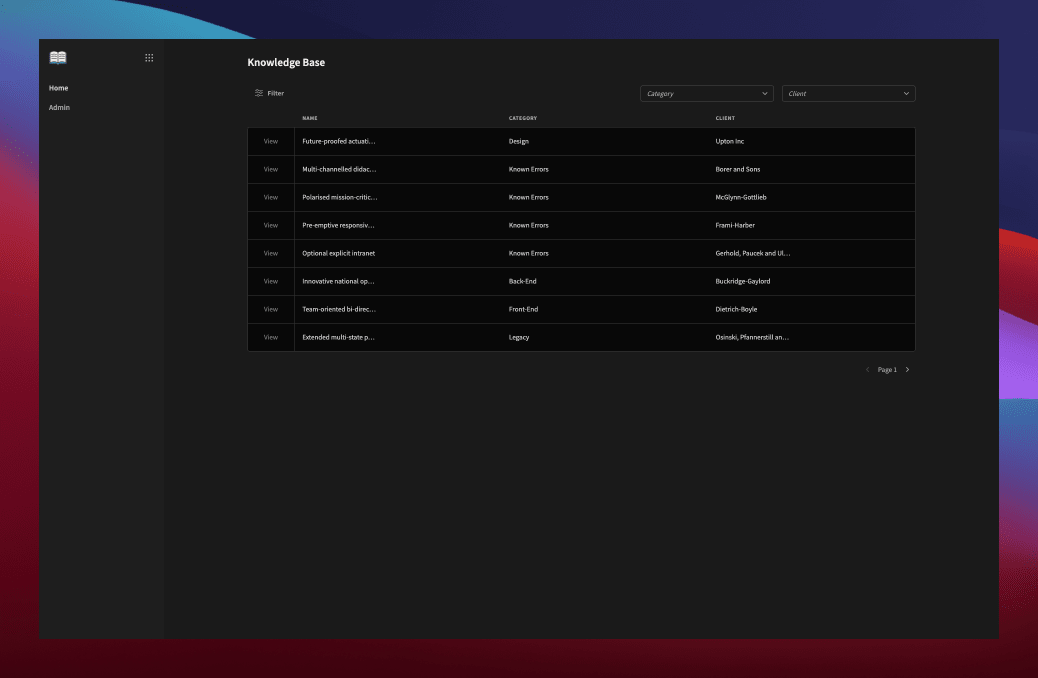Open the Filter button text
Viewport: 1038px width, 678px height.
coord(276,93)
